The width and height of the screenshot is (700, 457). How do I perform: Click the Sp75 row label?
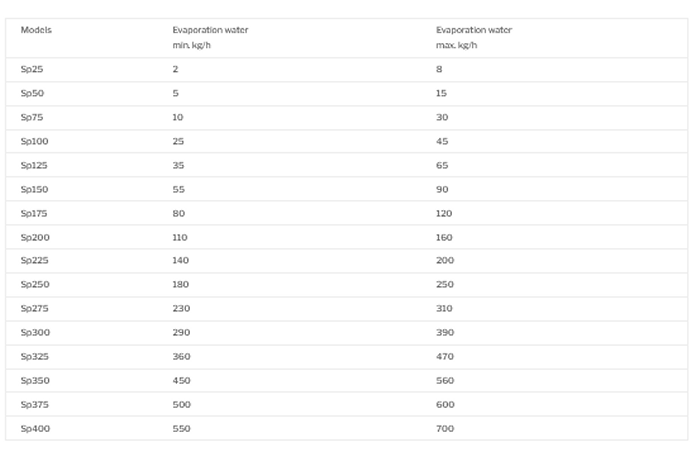tap(31, 117)
